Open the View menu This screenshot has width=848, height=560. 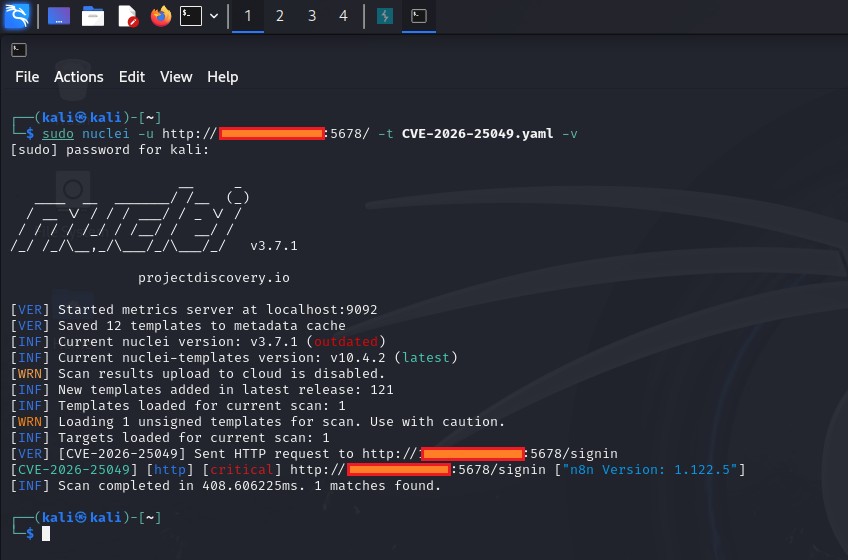point(176,77)
